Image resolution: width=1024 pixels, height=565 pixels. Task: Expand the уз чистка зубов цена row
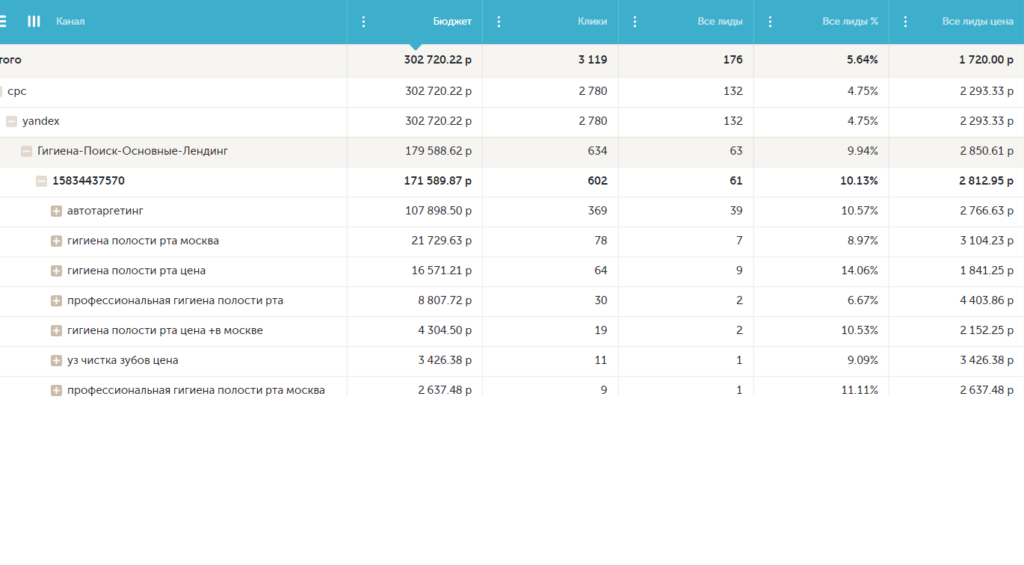coord(56,360)
